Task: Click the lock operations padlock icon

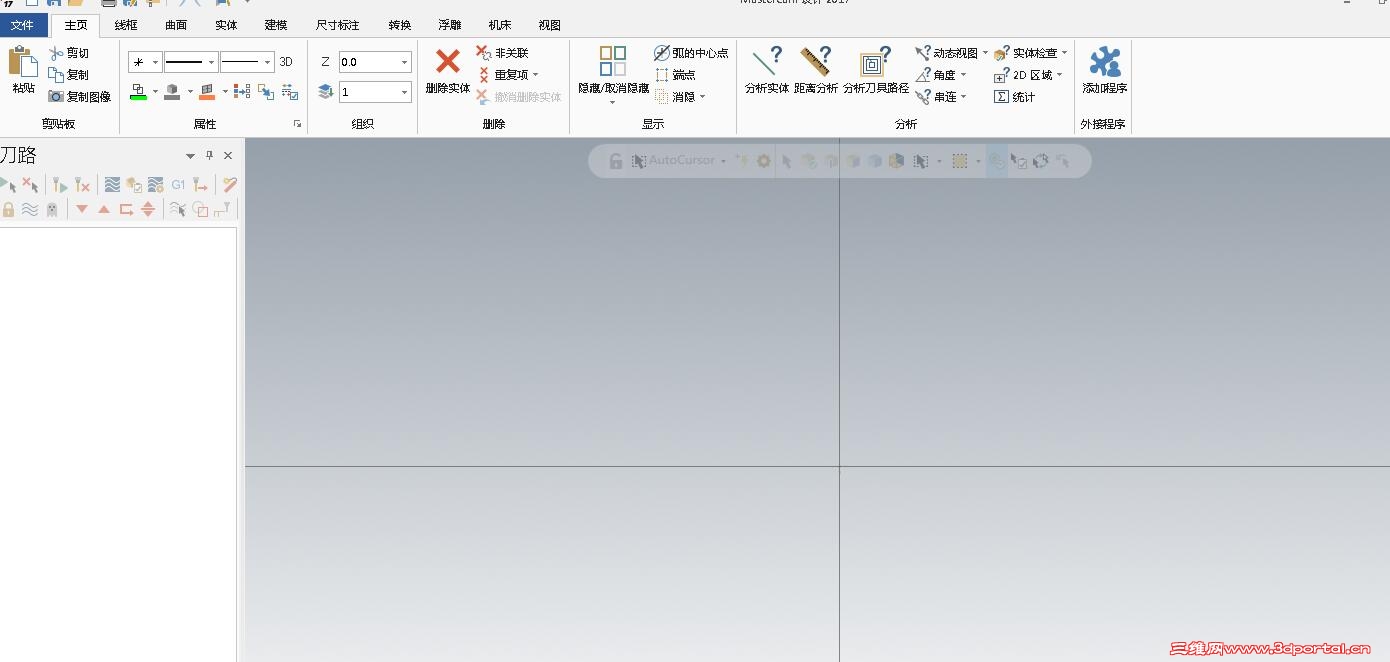Action: pyautogui.click(x=9, y=209)
